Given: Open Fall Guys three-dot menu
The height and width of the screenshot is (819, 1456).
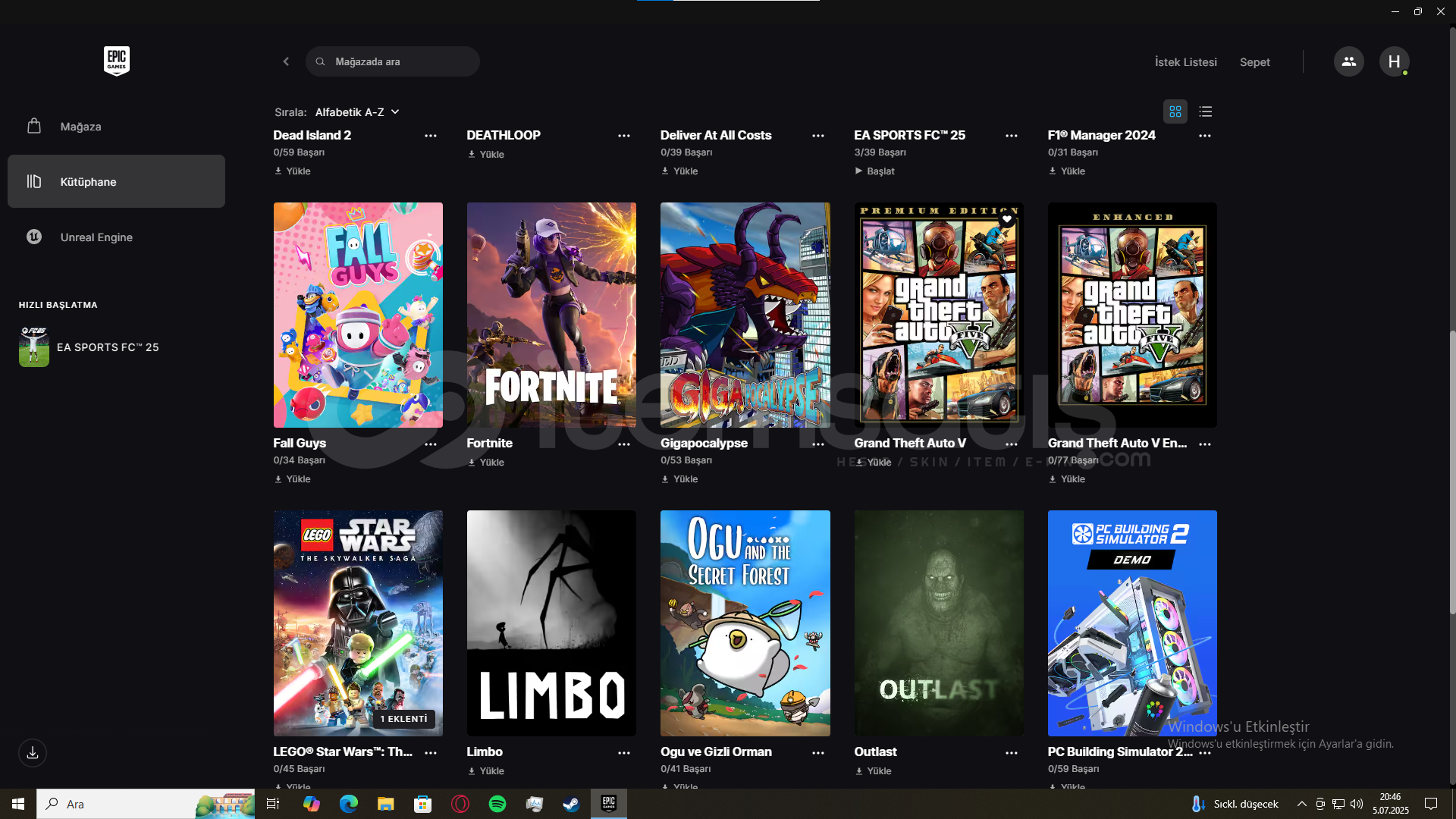Looking at the screenshot, I should coord(430,444).
